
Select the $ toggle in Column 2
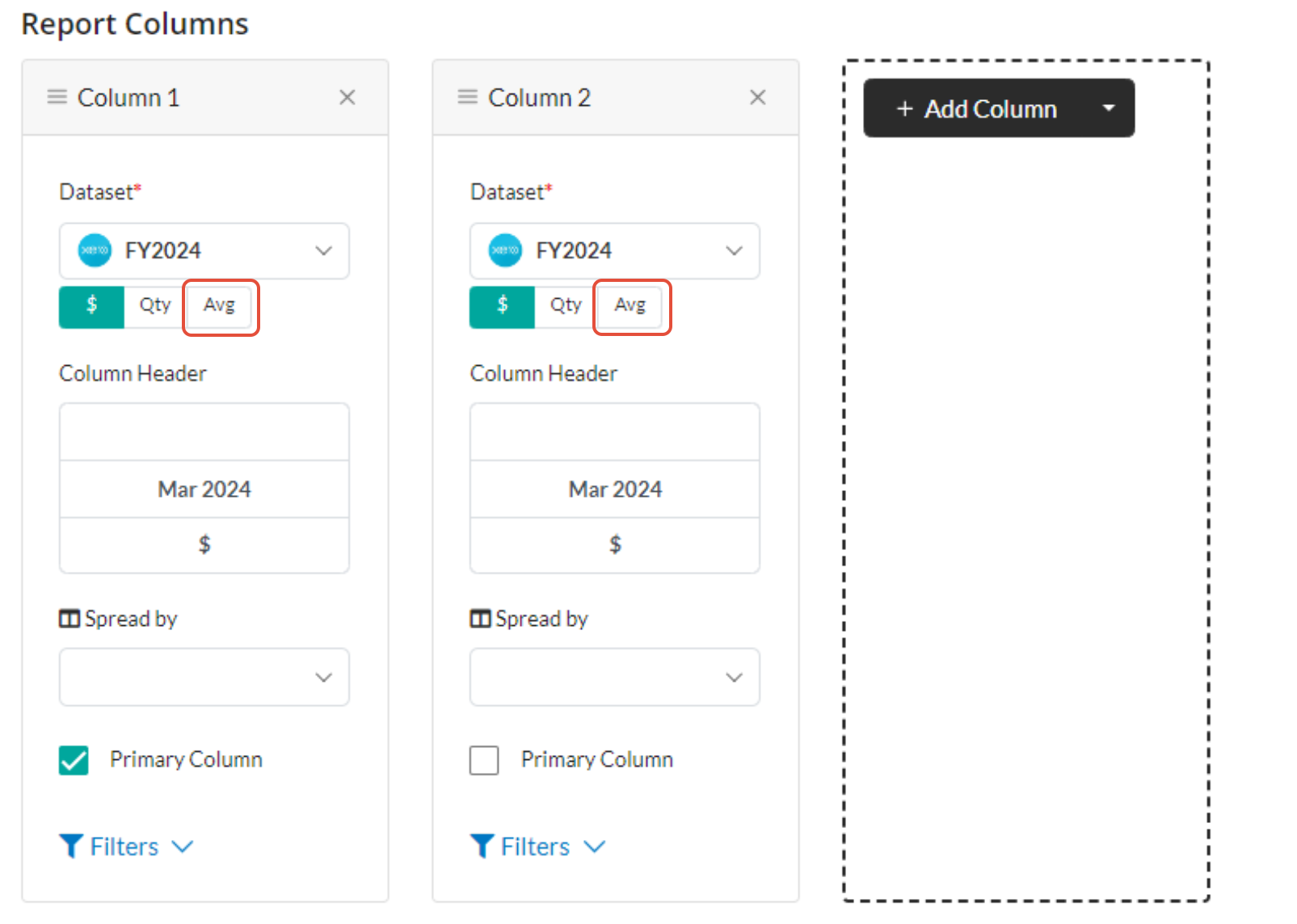coord(502,306)
